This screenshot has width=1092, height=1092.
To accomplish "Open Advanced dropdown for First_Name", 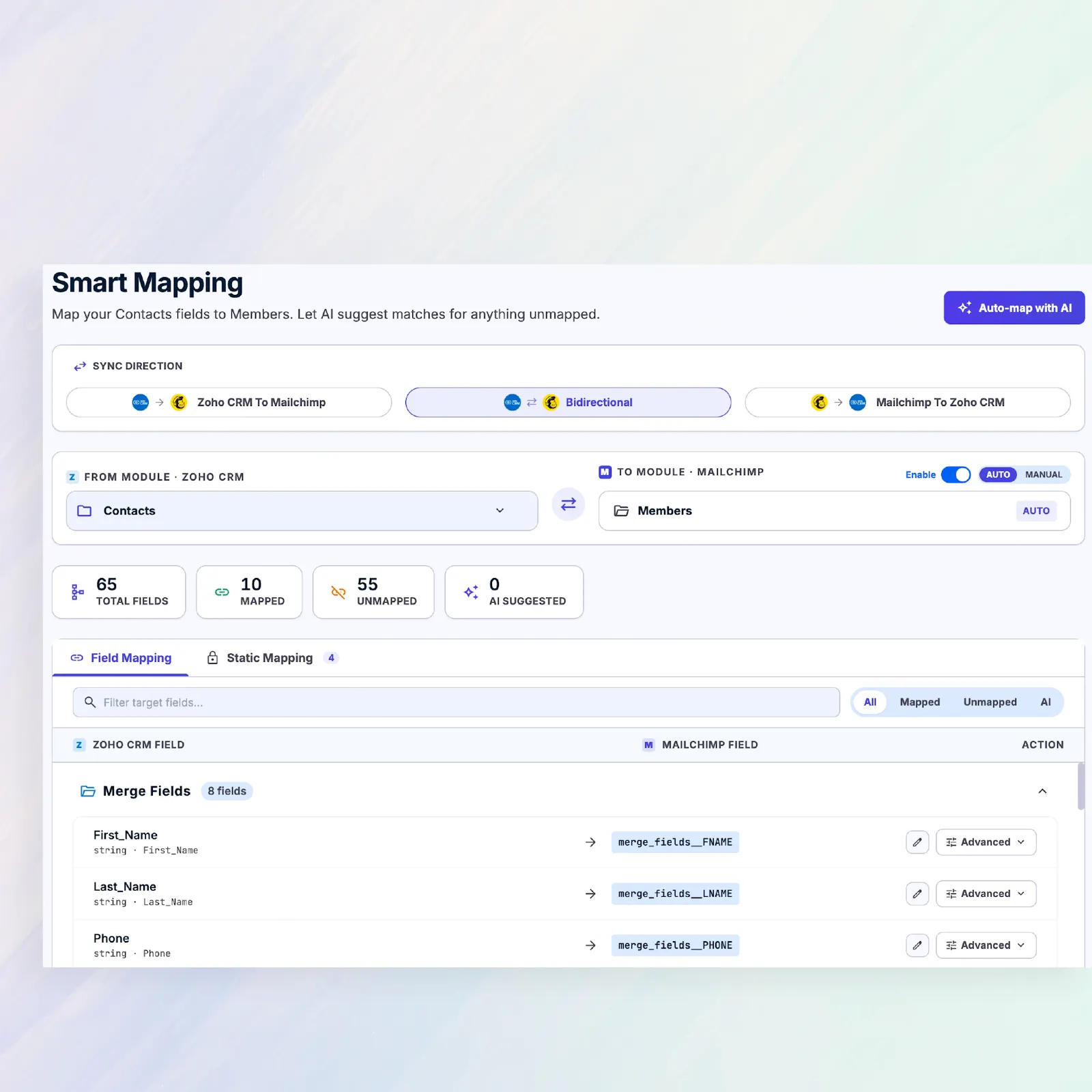I will (x=986, y=842).
